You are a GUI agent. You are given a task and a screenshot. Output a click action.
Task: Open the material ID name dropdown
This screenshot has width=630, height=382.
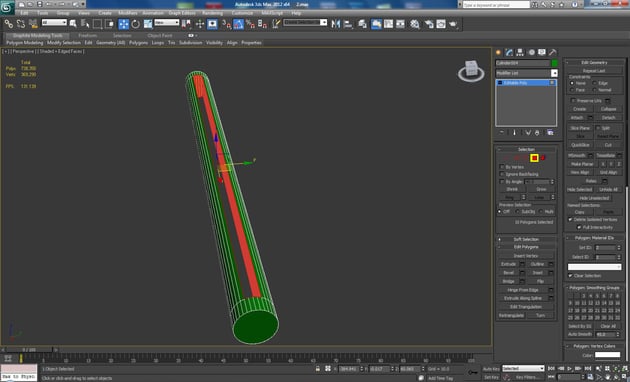coord(594,267)
